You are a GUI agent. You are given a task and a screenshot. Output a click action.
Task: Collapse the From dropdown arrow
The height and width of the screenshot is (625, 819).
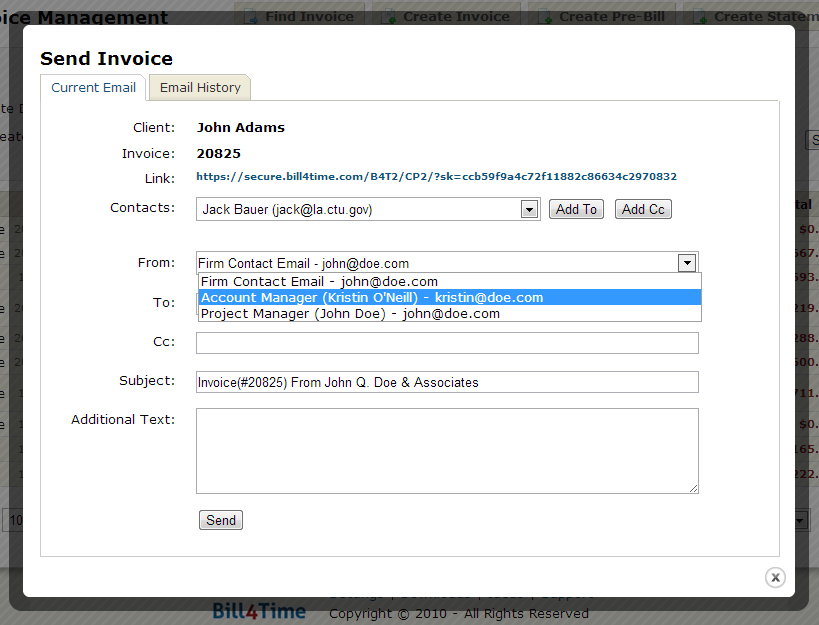click(x=687, y=263)
